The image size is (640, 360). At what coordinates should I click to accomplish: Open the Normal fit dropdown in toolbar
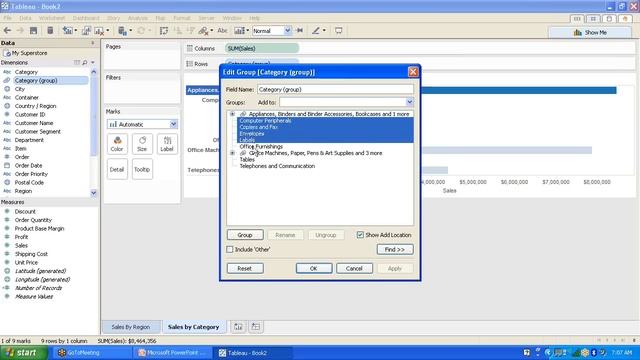(x=287, y=31)
